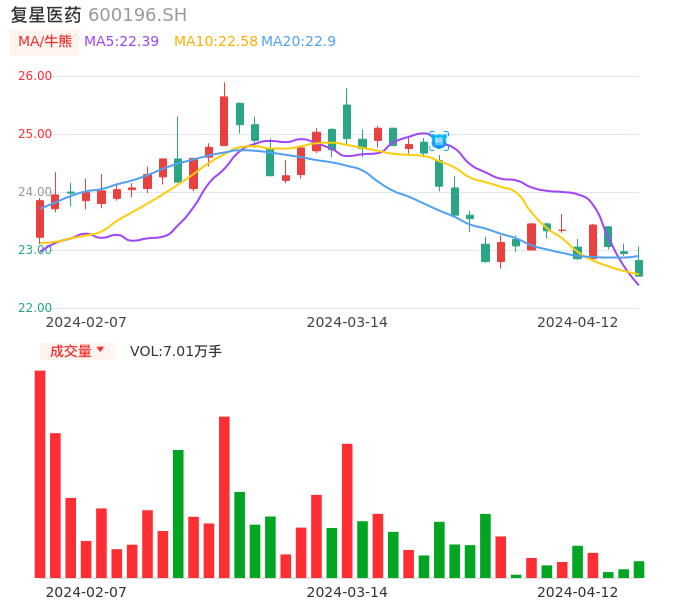
Task: Click the 成交量 dropdown arrow
Action: click(100, 350)
